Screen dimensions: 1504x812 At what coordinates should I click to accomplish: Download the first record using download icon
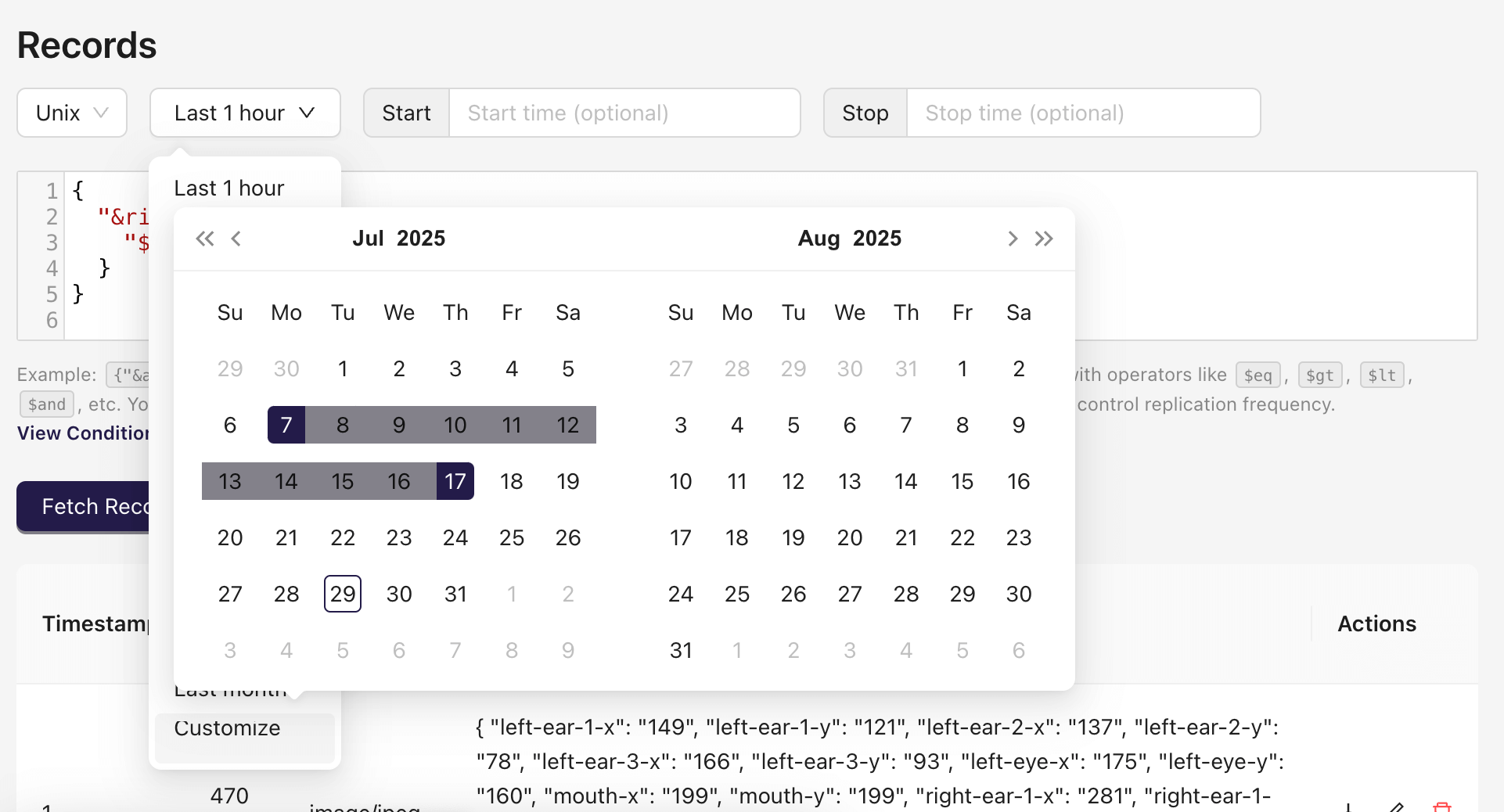click(x=1348, y=807)
